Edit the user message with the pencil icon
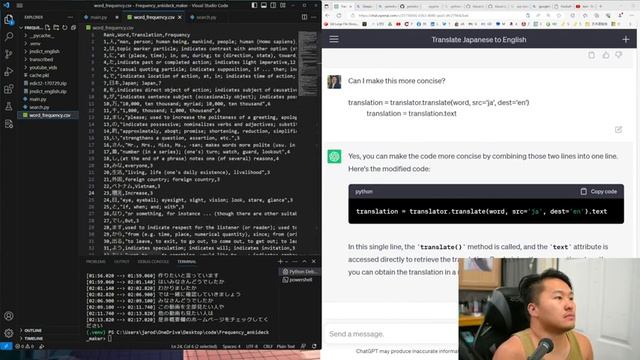This screenshot has height=360, width=640. pyautogui.click(x=618, y=129)
